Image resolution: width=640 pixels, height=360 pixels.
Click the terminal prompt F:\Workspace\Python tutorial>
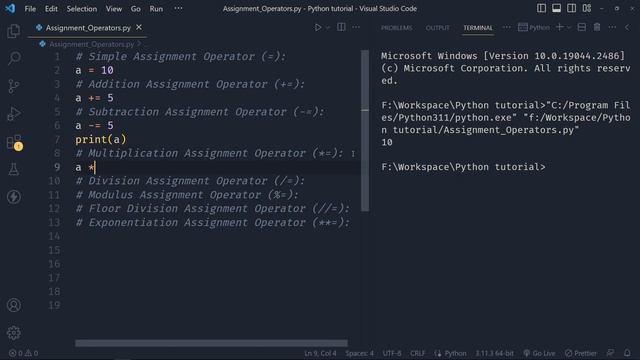(463, 167)
